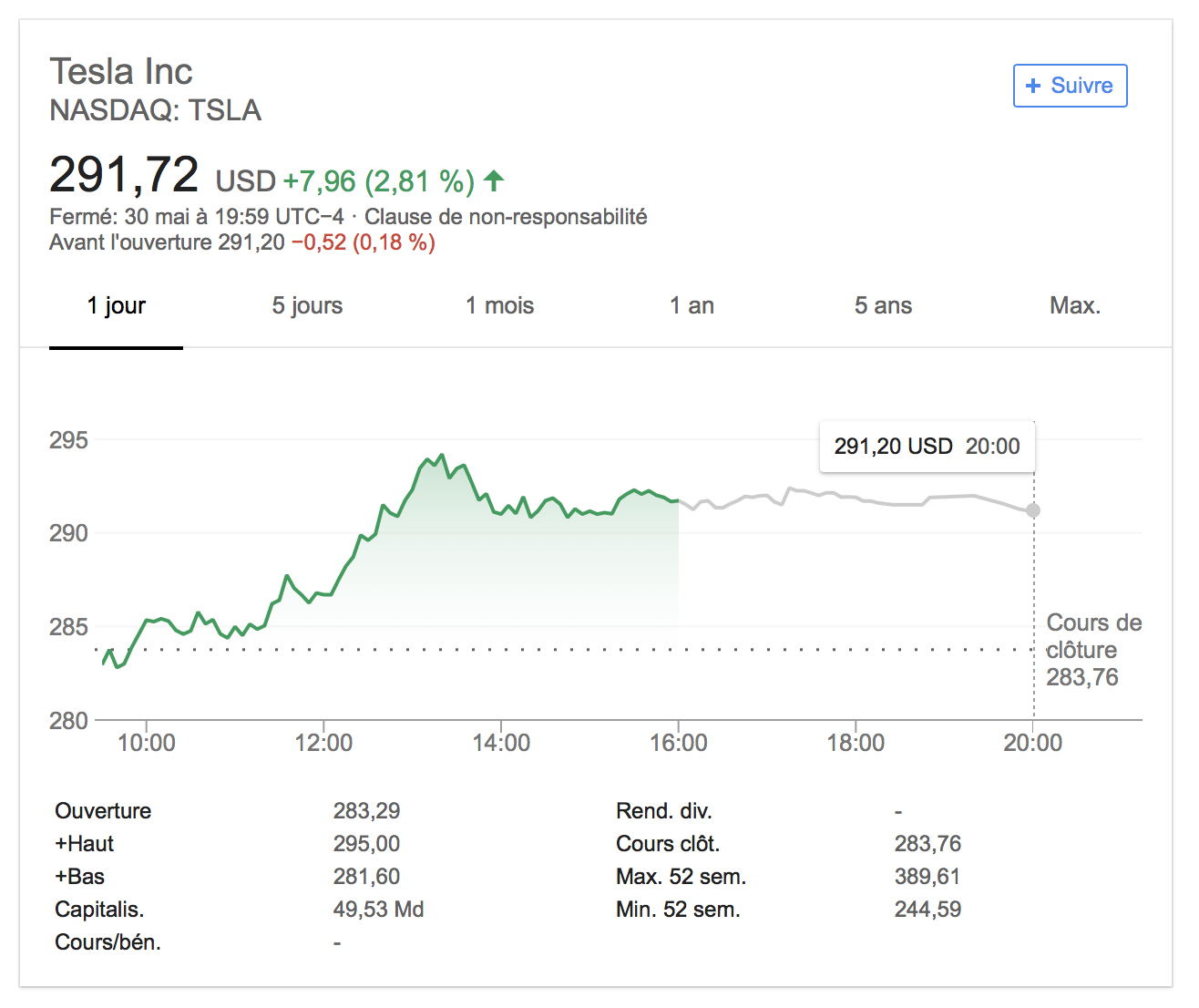Click the 16:00 time axis label

678,743
